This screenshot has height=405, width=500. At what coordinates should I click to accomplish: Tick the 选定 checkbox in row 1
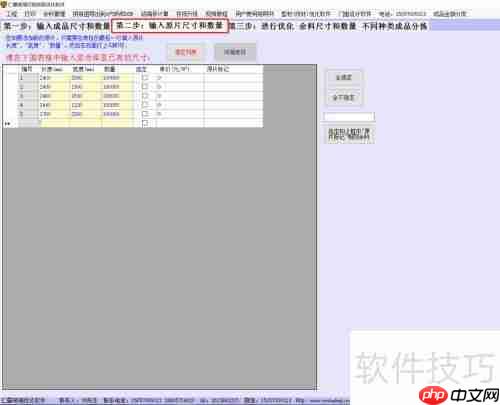[145, 78]
